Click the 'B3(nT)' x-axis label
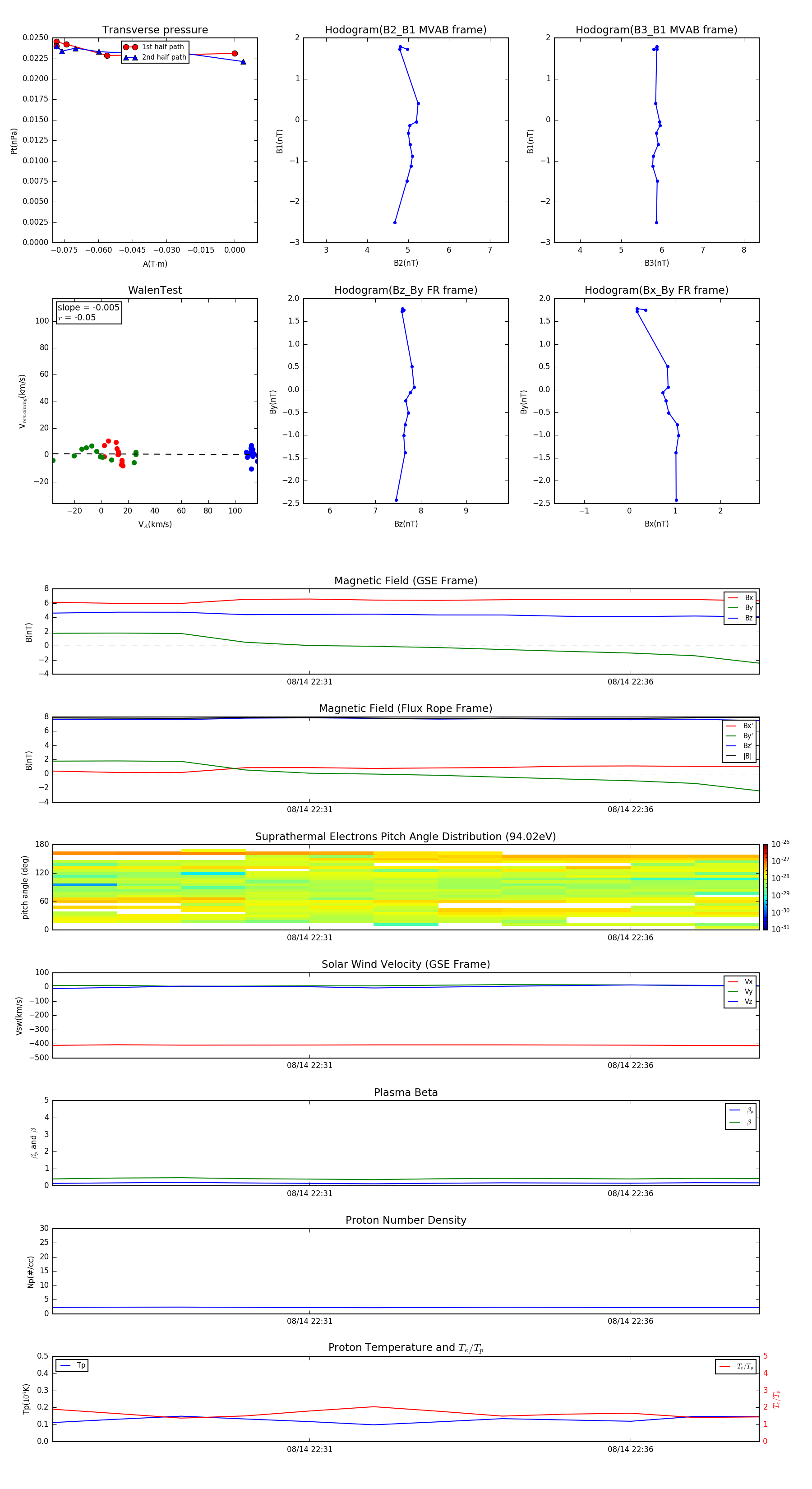812x1489 pixels. click(x=656, y=264)
